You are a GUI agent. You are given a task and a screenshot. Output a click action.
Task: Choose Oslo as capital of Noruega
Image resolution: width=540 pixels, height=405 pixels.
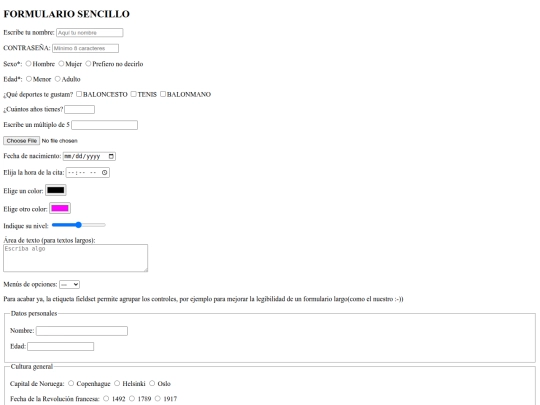pyautogui.click(x=152, y=383)
